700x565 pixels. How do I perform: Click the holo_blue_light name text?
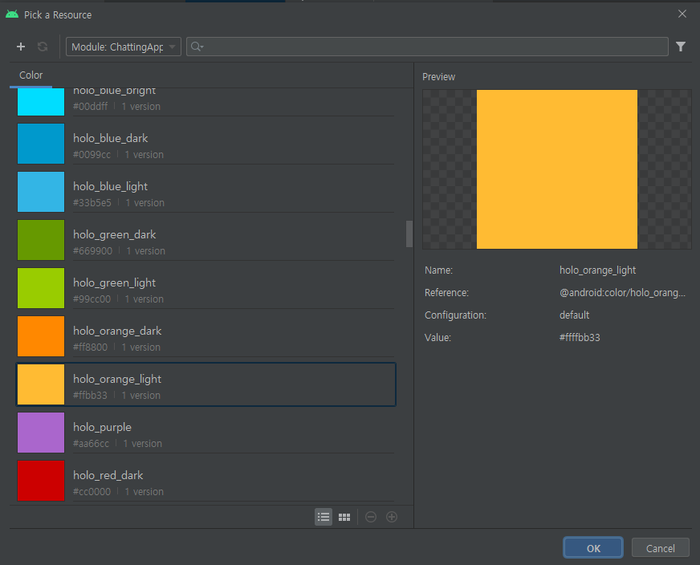110,187
